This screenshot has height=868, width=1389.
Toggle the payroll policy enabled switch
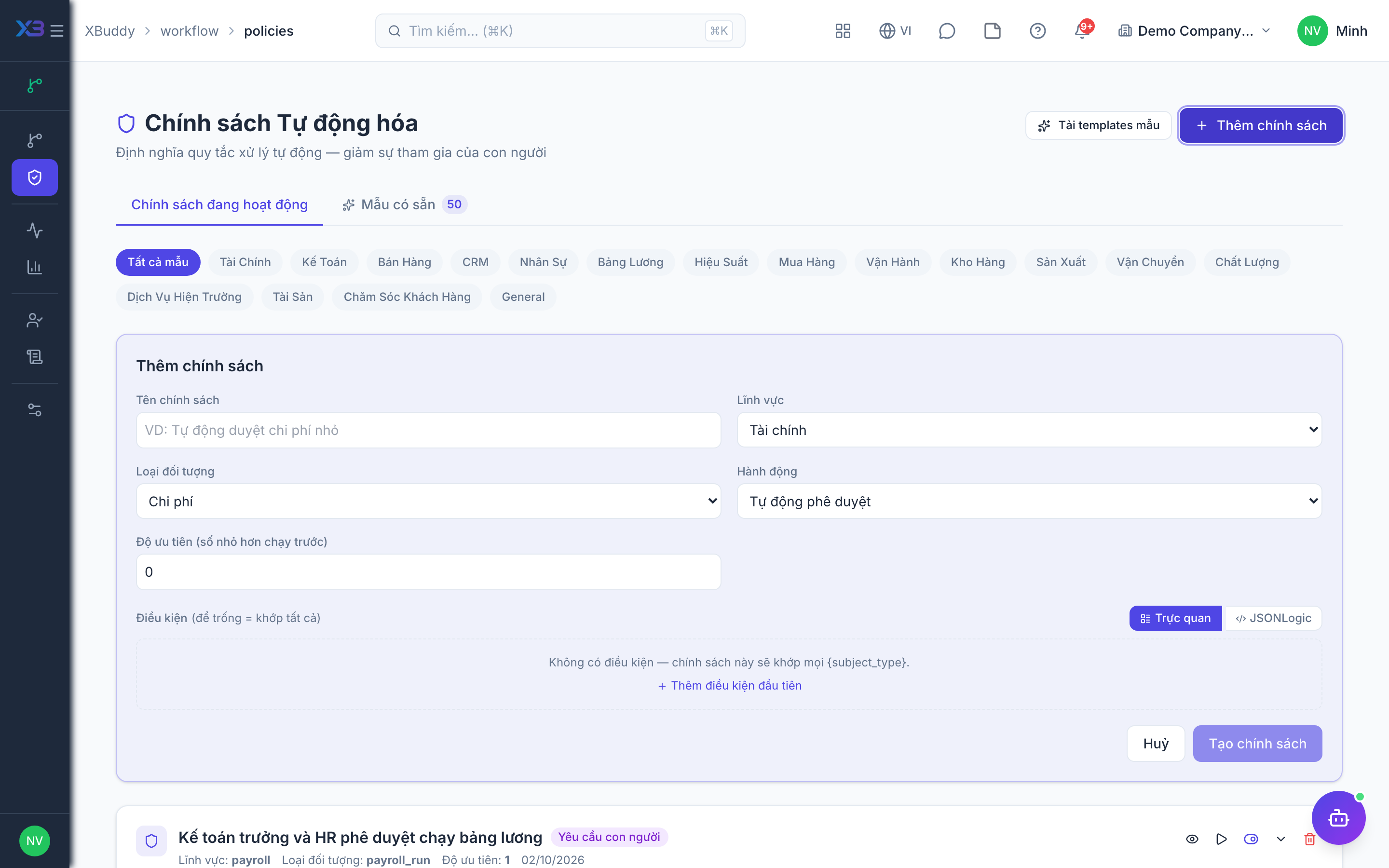pyautogui.click(x=1251, y=839)
